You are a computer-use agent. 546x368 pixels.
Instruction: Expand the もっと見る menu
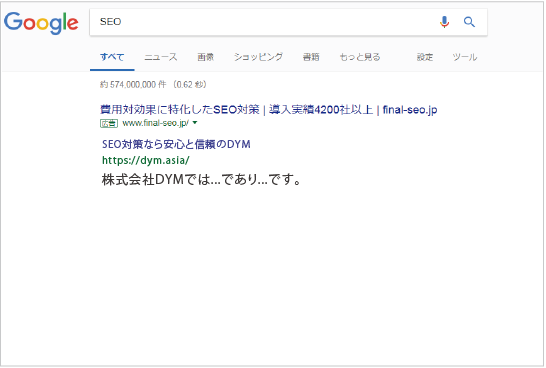pyautogui.click(x=360, y=57)
